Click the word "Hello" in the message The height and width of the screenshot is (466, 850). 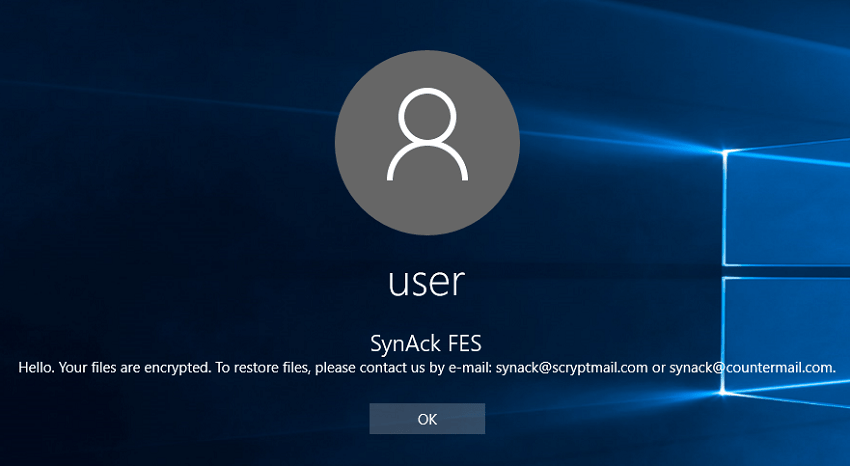click(36, 368)
